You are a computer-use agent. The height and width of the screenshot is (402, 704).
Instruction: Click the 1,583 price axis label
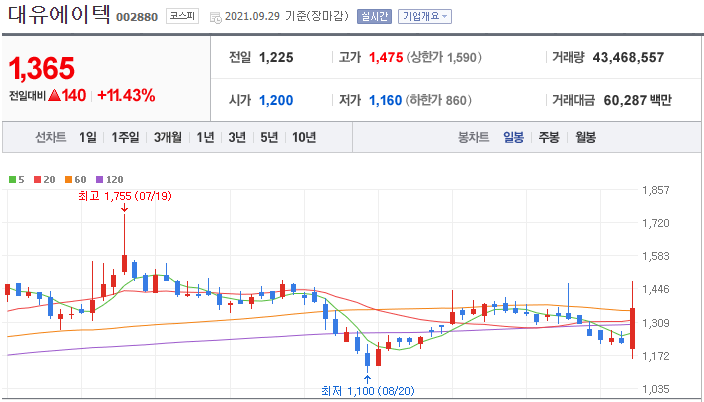(x=656, y=256)
